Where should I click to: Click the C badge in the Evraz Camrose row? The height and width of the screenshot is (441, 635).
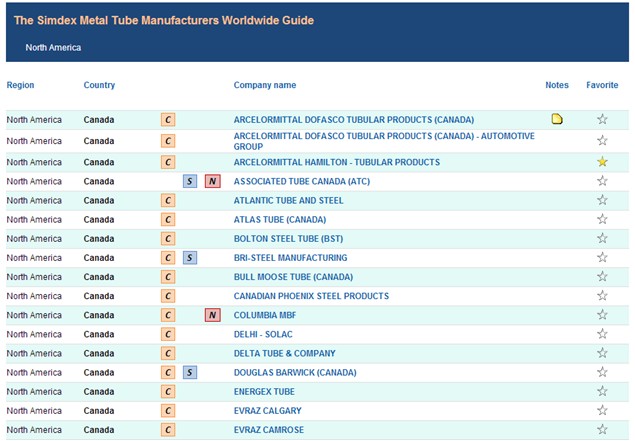pyautogui.click(x=168, y=430)
